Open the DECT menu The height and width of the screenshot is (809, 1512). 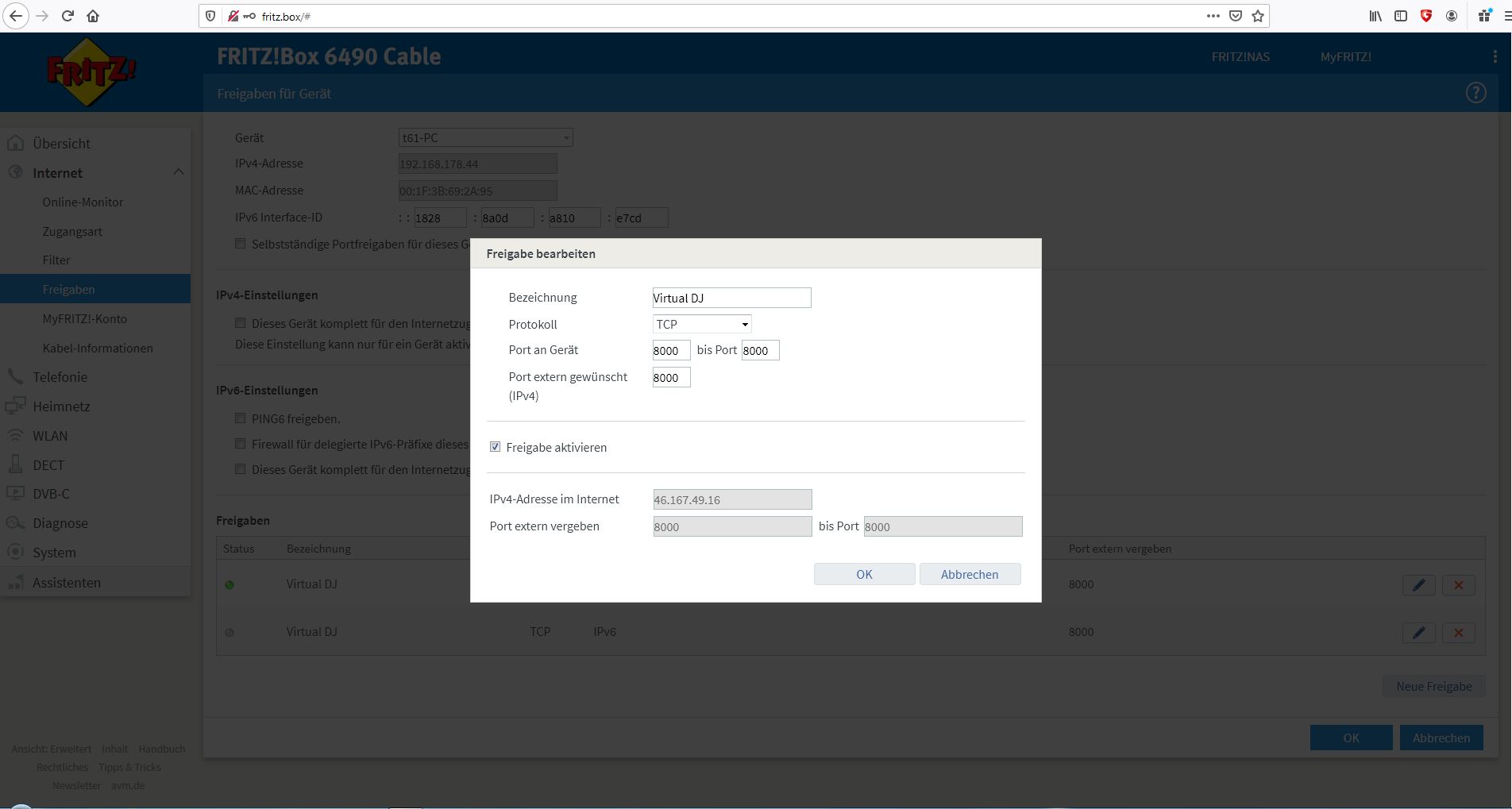tap(48, 465)
